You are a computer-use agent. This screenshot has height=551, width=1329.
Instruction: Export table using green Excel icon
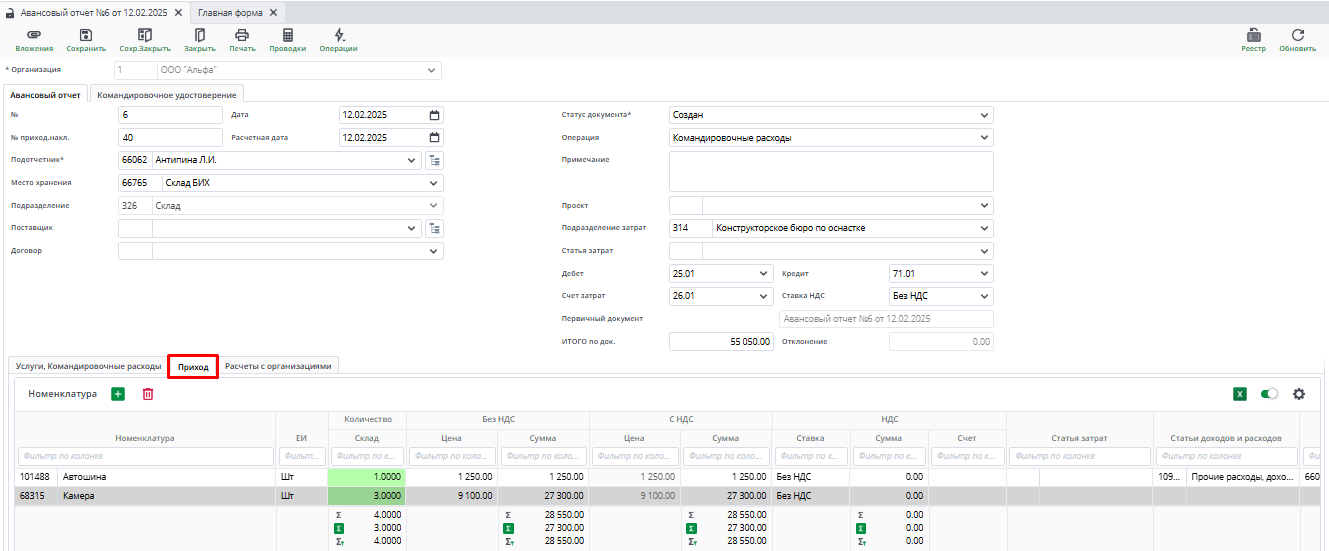(x=1240, y=394)
